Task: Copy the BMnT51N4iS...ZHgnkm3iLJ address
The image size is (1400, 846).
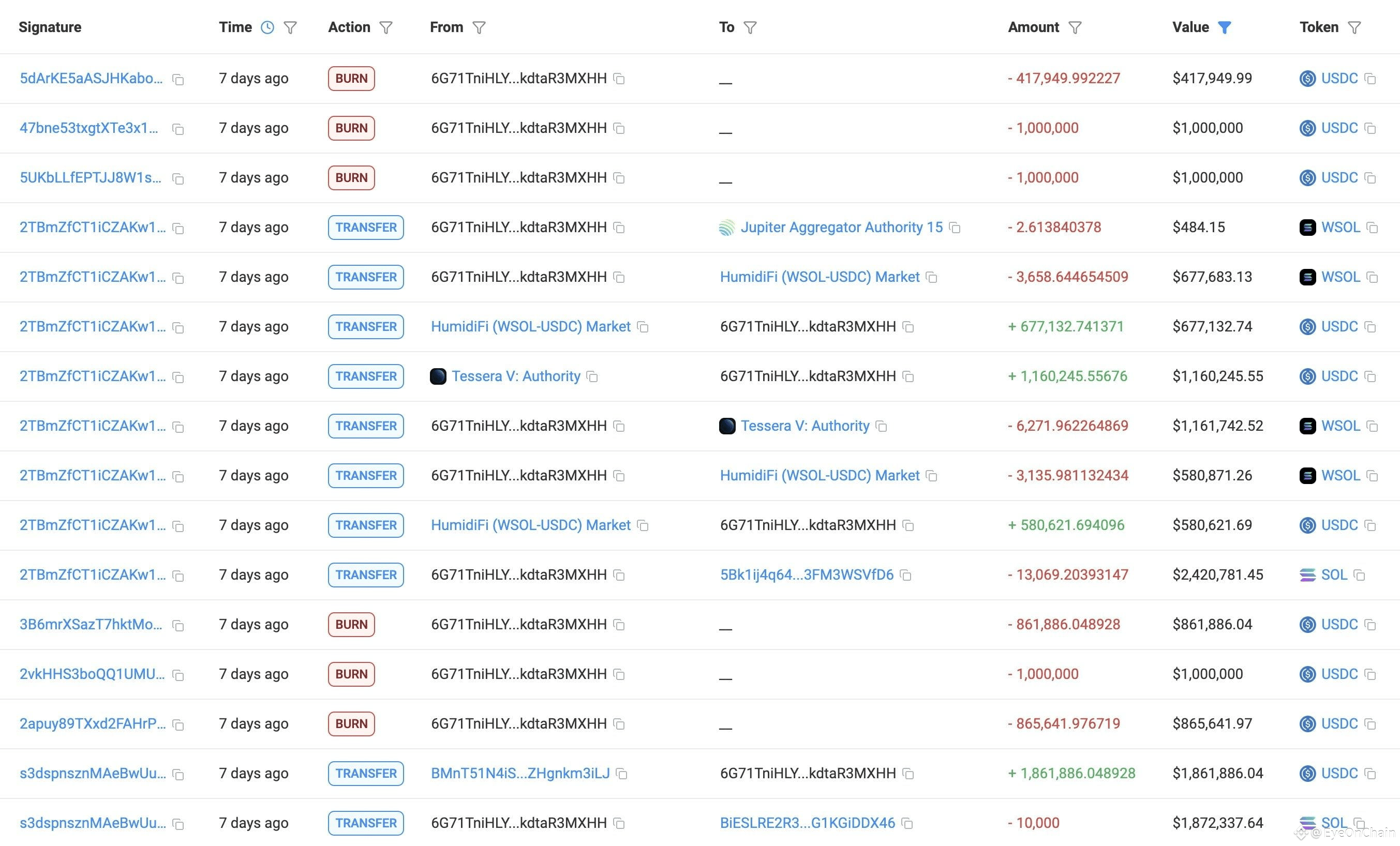Action: click(622, 775)
